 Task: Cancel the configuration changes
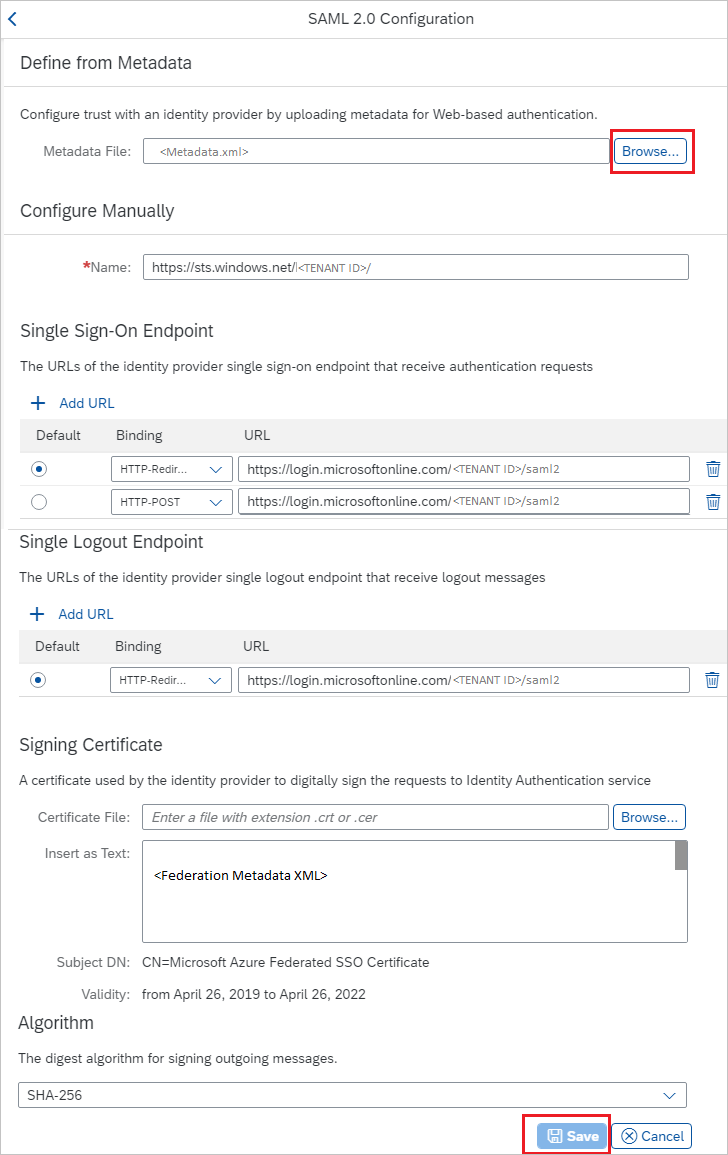pyautogui.click(x=651, y=1135)
